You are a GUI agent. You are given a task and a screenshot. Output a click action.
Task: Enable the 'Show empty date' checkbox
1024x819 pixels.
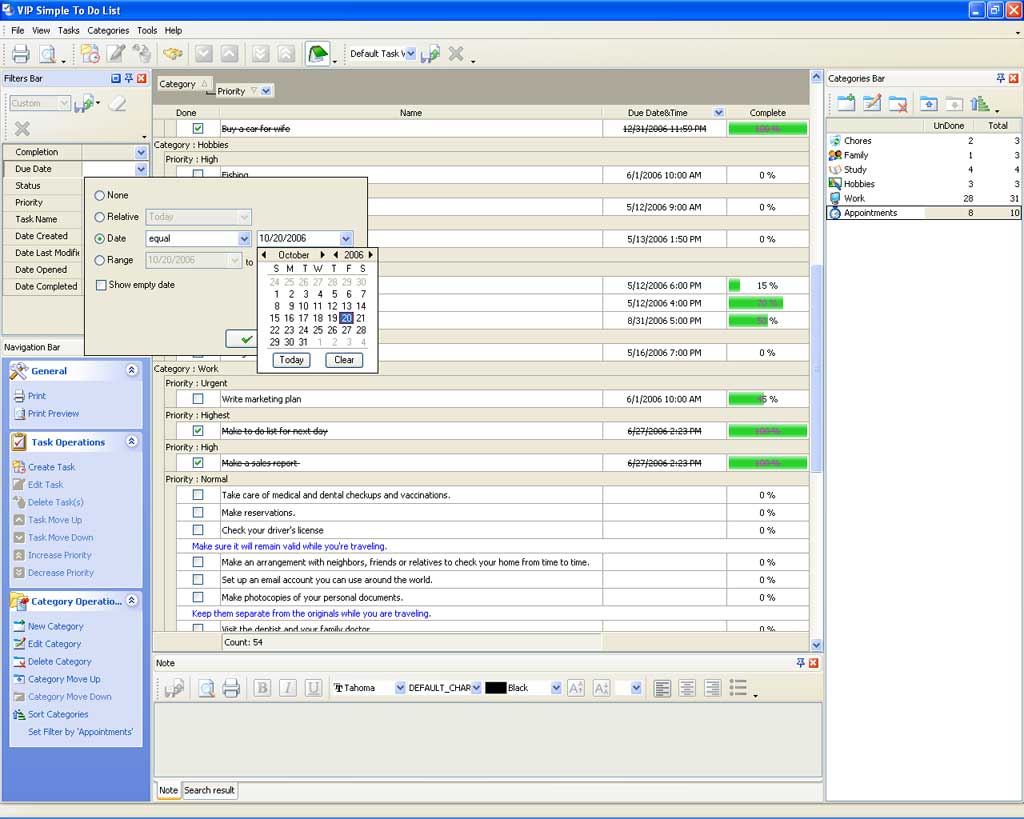(101, 285)
